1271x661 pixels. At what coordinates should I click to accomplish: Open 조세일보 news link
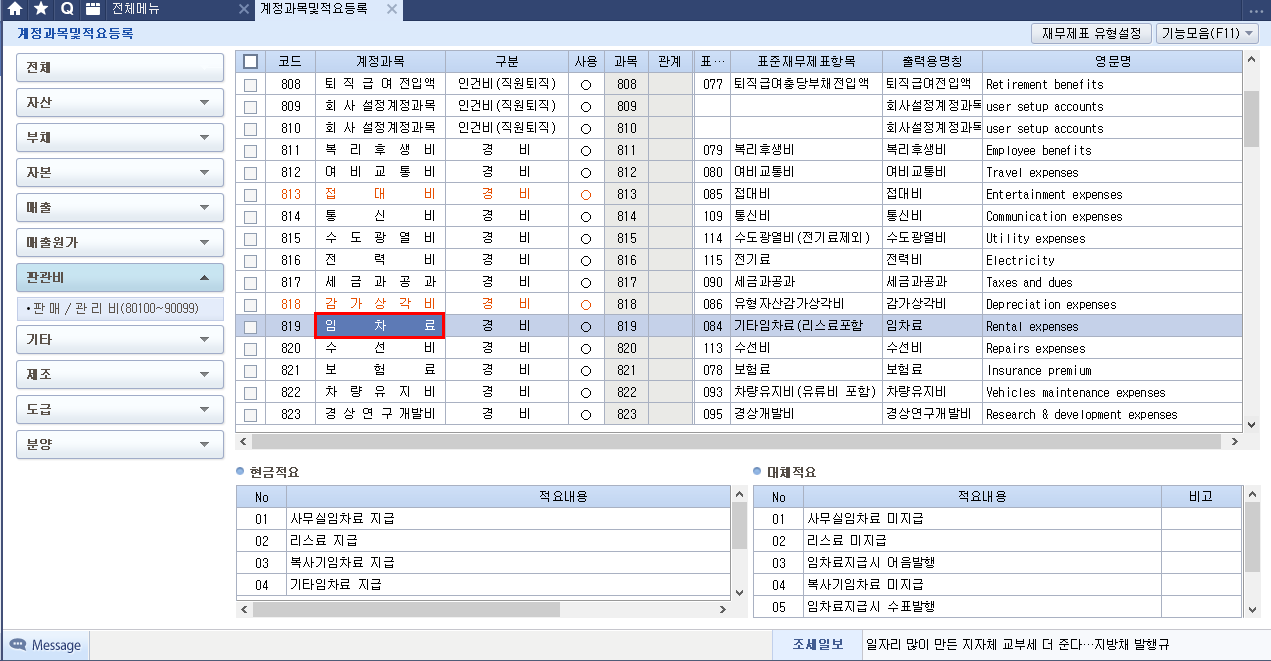click(x=817, y=644)
